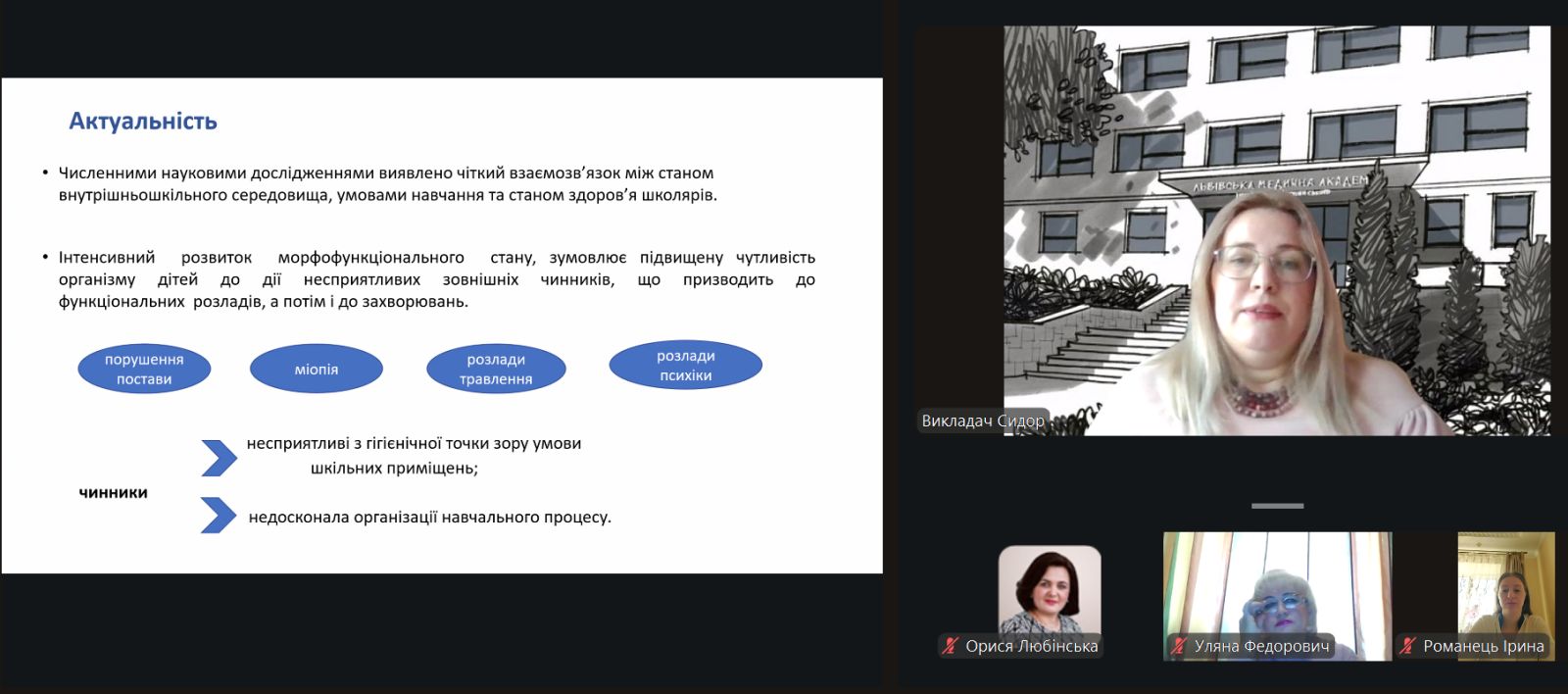Click muted mic icon beside Орися Любінська
1568x694 pixels.
click(950, 646)
